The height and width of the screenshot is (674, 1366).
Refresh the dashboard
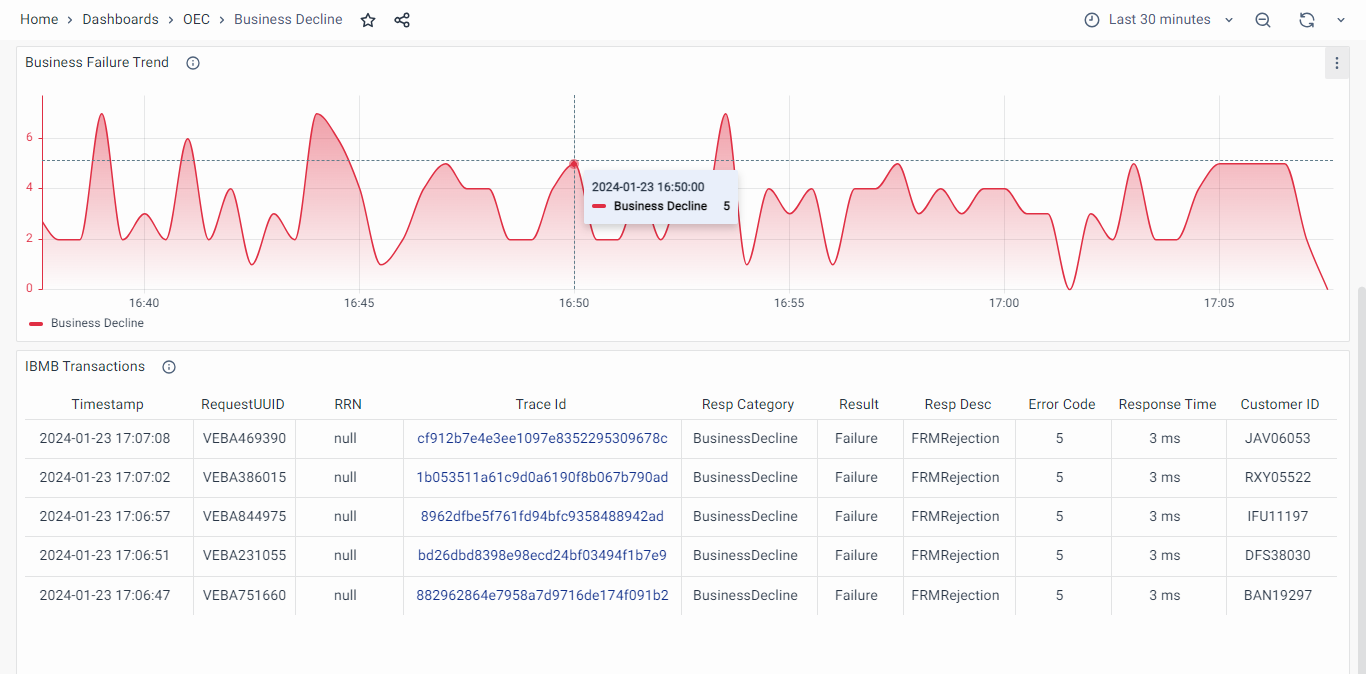(x=1306, y=20)
